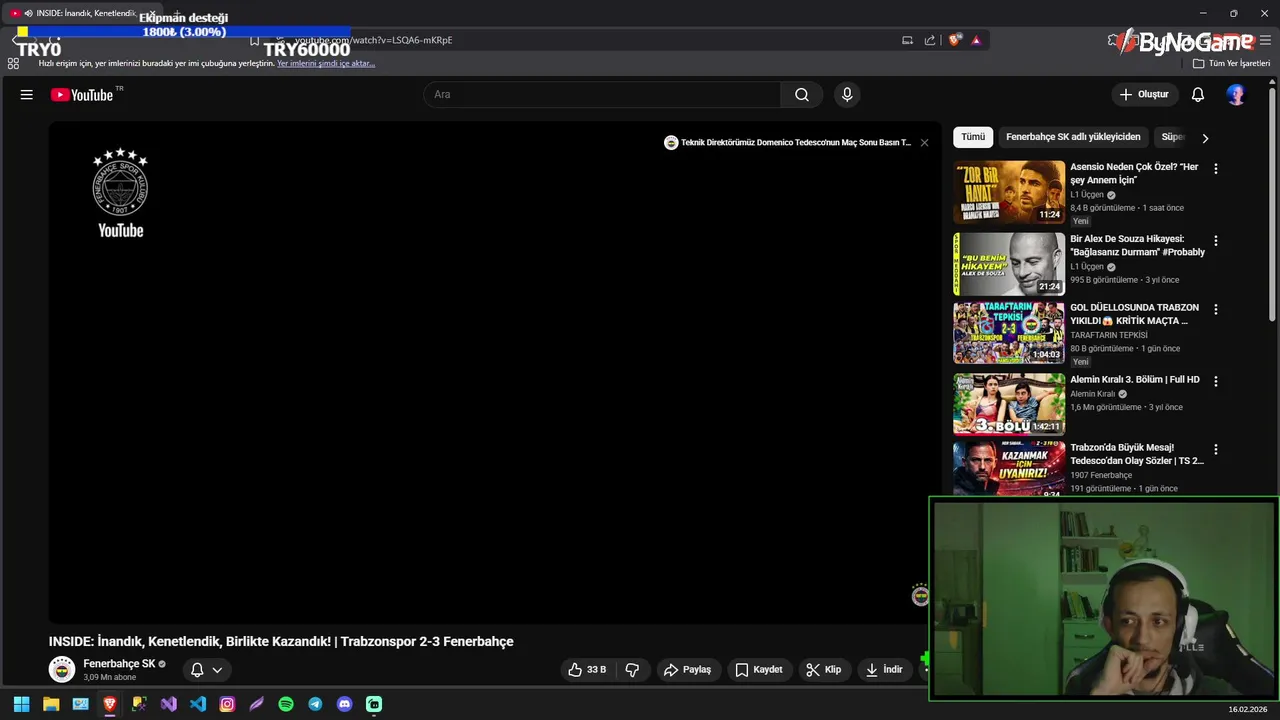Viewport: 1280px width, 720px height.
Task: Open options for Alemin Kıralı 3. Bölüm video
Action: tap(1216, 382)
